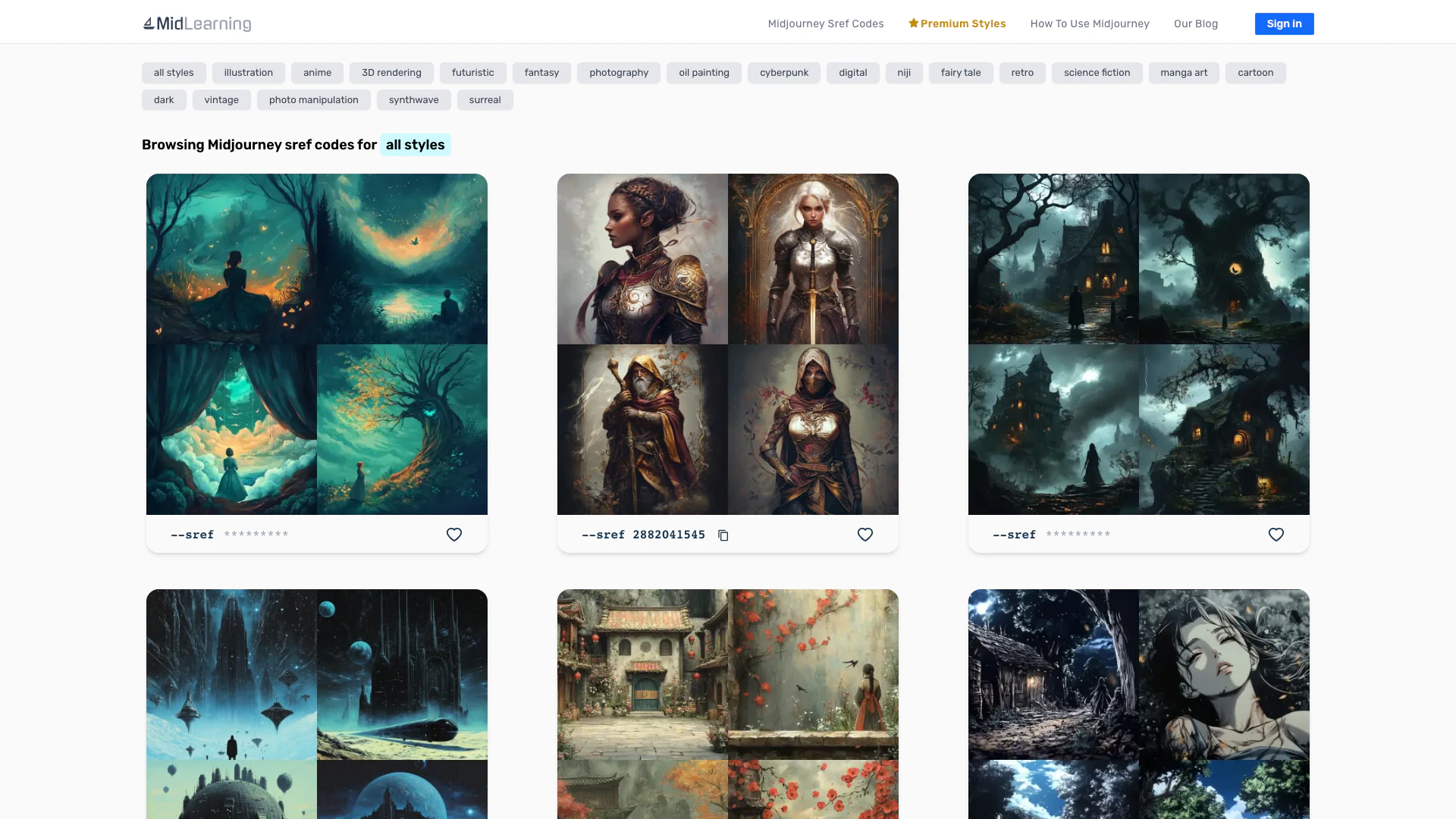Filter by the cyberpunk tag
The width and height of the screenshot is (1456, 819).
tap(783, 73)
